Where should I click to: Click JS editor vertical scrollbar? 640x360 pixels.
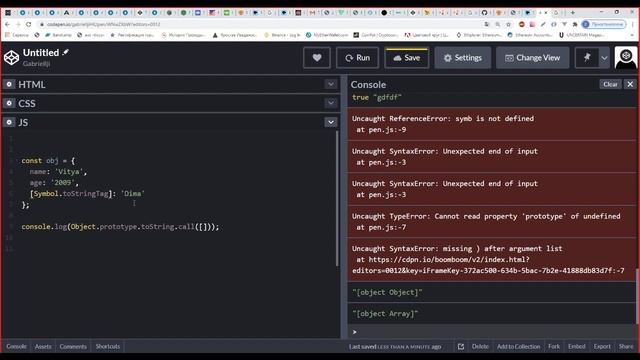coord(337,198)
